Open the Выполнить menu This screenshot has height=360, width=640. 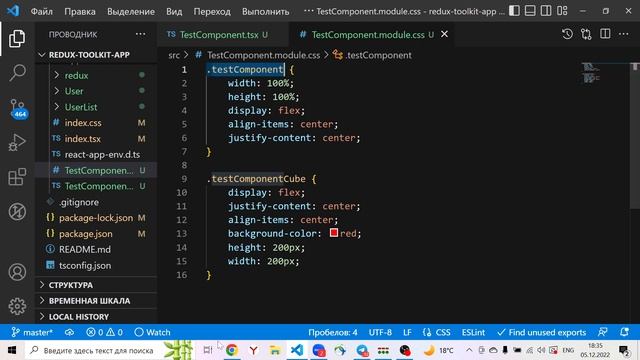click(265, 11)
